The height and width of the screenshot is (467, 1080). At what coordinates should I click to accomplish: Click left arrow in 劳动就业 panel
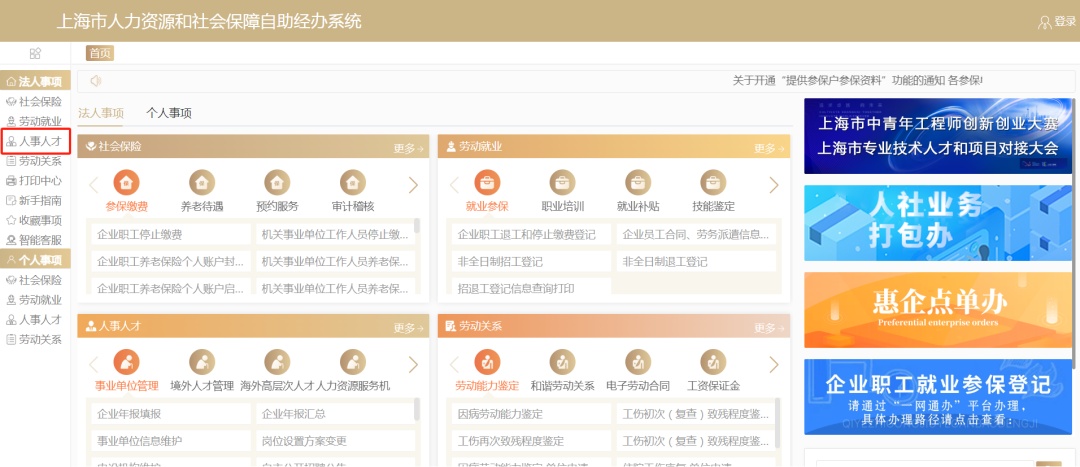point(454,185)
